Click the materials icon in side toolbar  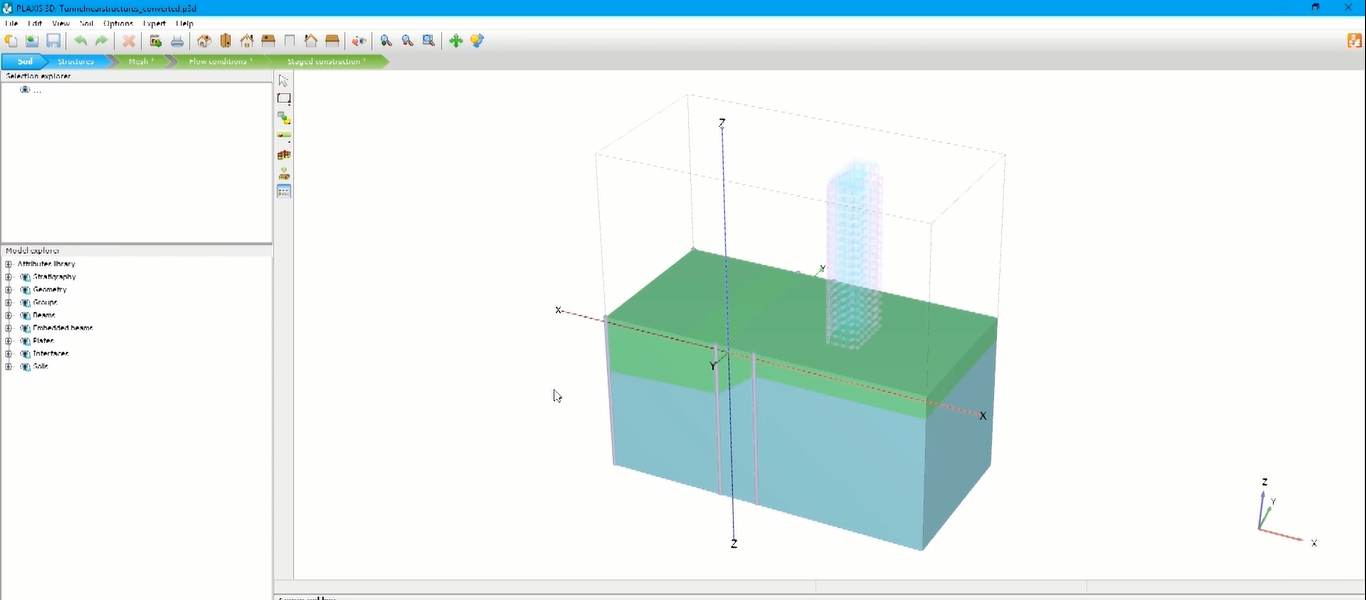pyautogui.click(x=284, y=155)
